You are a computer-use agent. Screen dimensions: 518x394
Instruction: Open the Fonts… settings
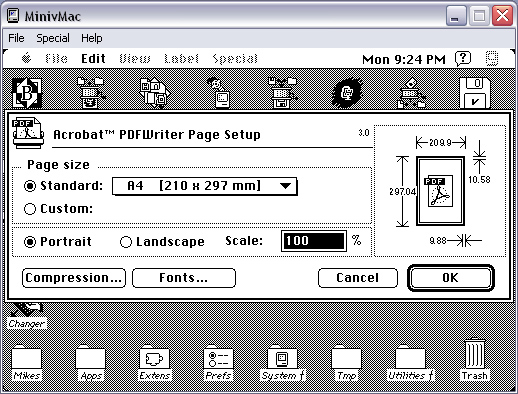[x=184, y=278]
